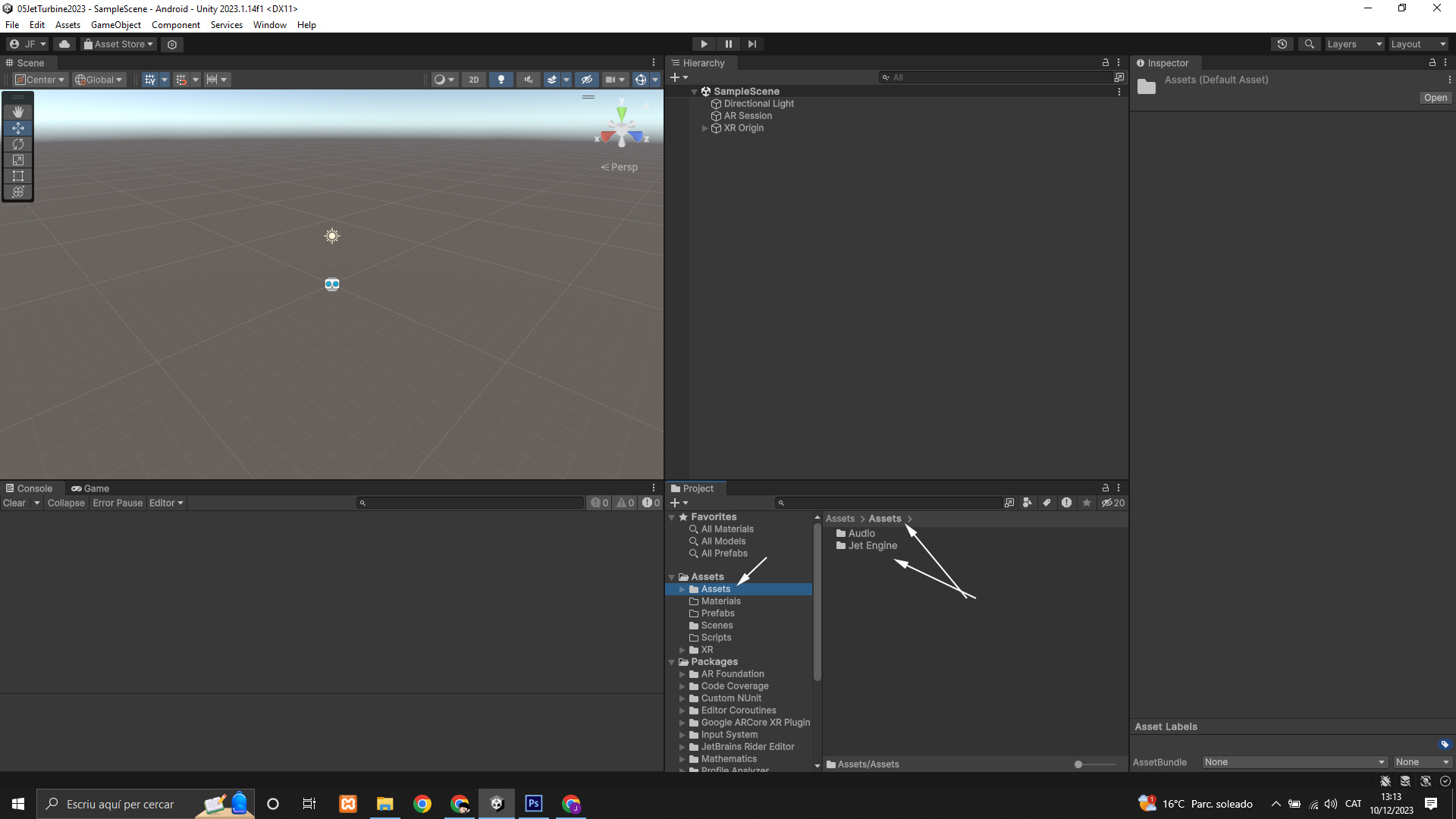Image resolution: width=1456 pixels, height=819 pixels.
Task: Select the Rect transform tool
Action: point(18,176)
